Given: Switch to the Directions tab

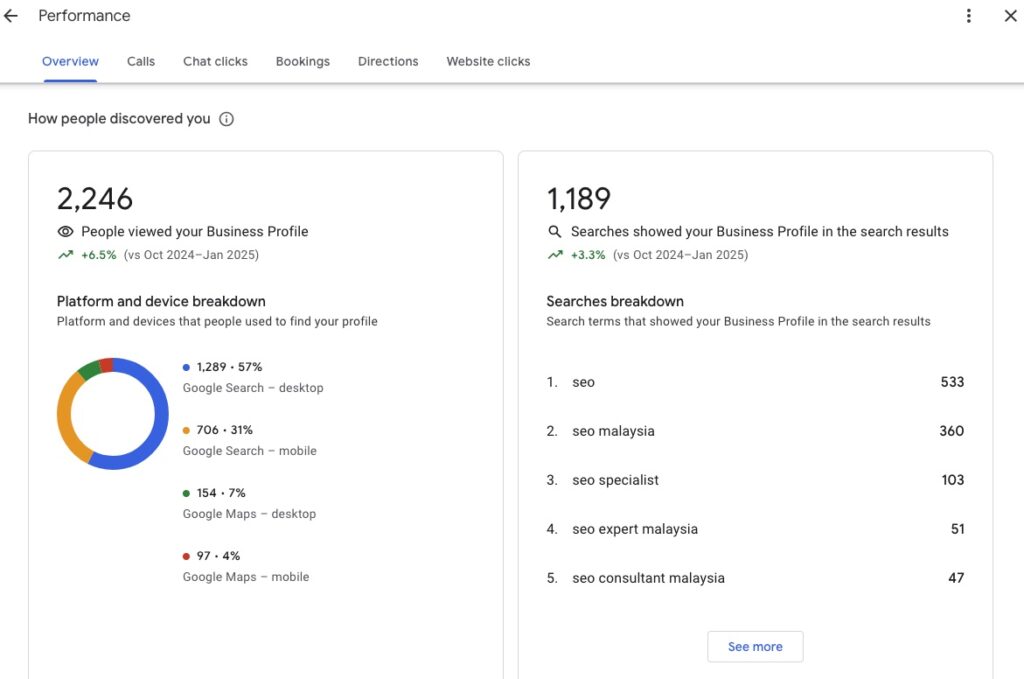Looking at the screenshot, I should tap(388, 61).
